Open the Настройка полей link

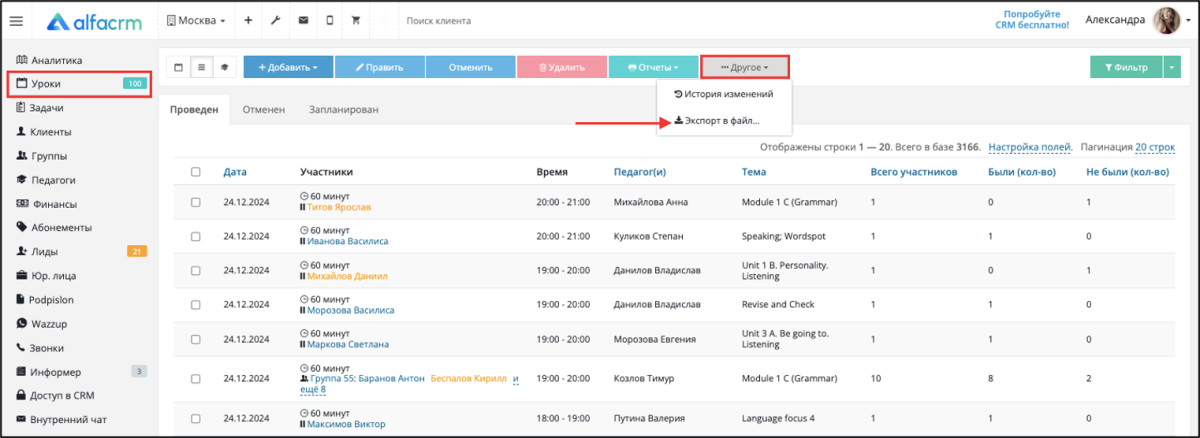[1030, 147]
